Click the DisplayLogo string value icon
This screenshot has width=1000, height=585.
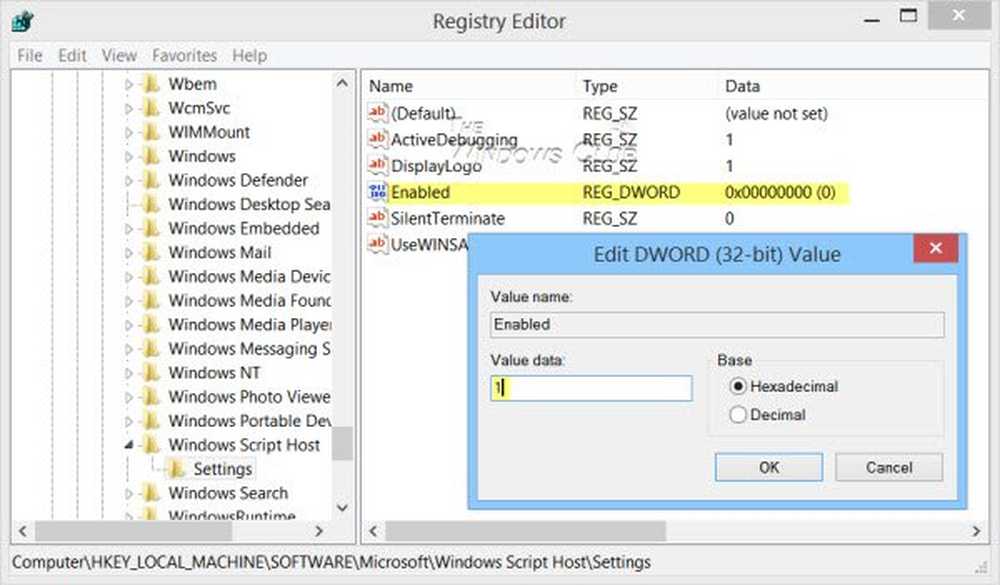[377, 166]
